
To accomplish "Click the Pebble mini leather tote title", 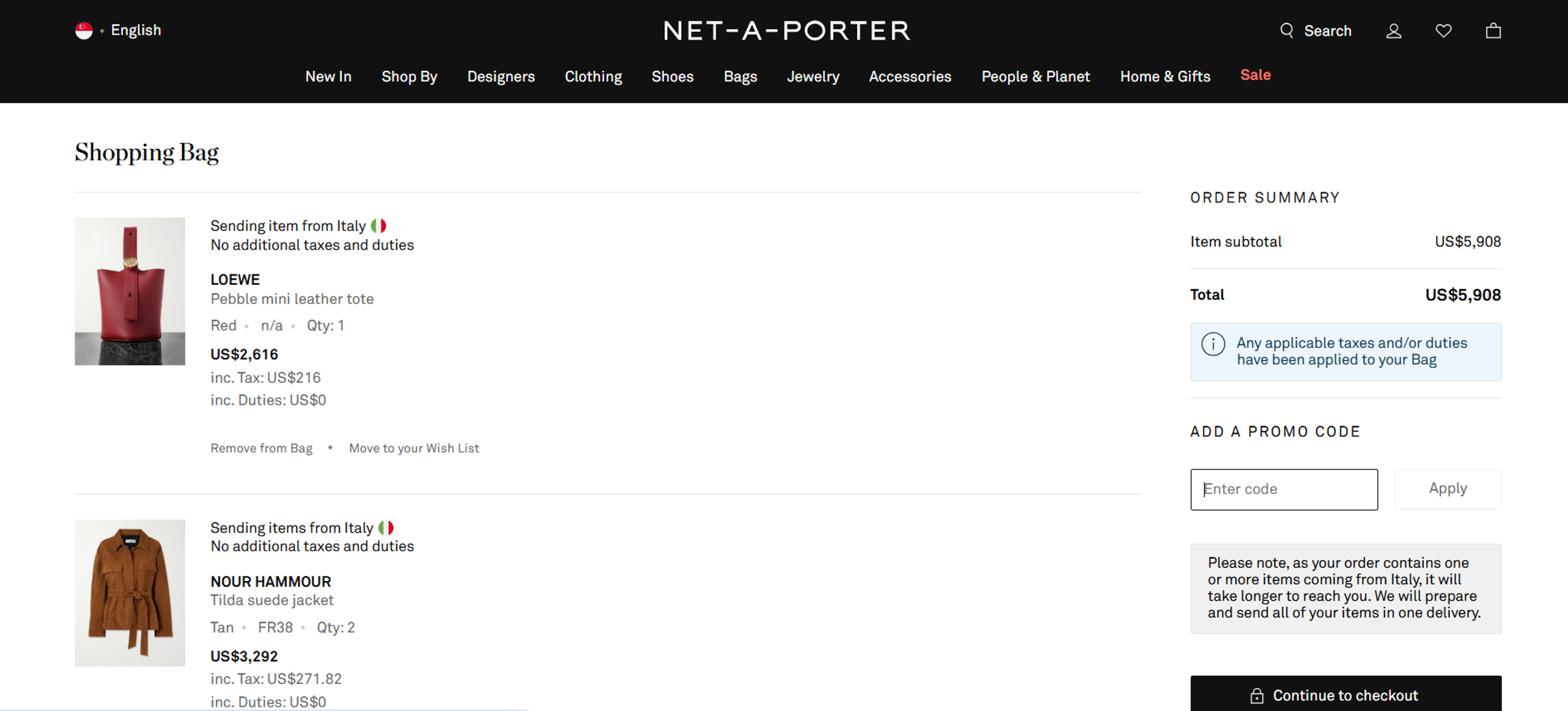I will [292, 299].
